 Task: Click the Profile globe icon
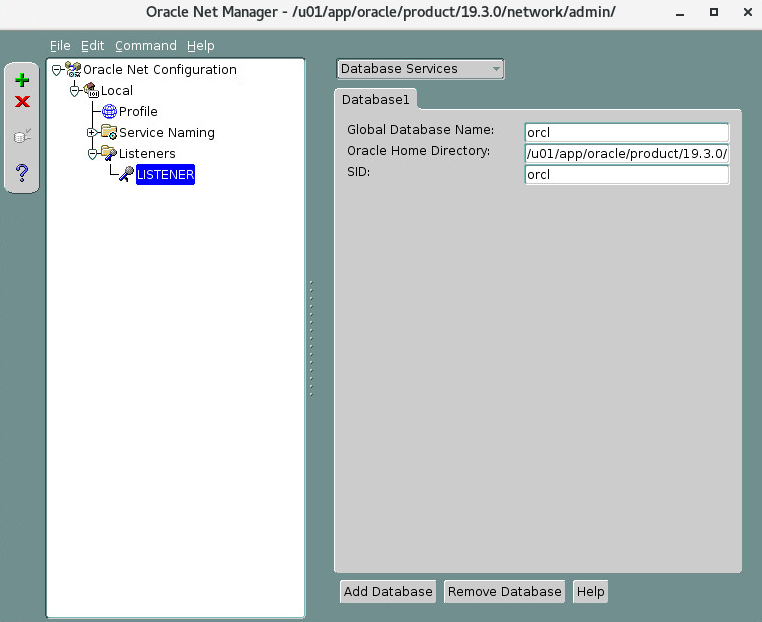109,111
